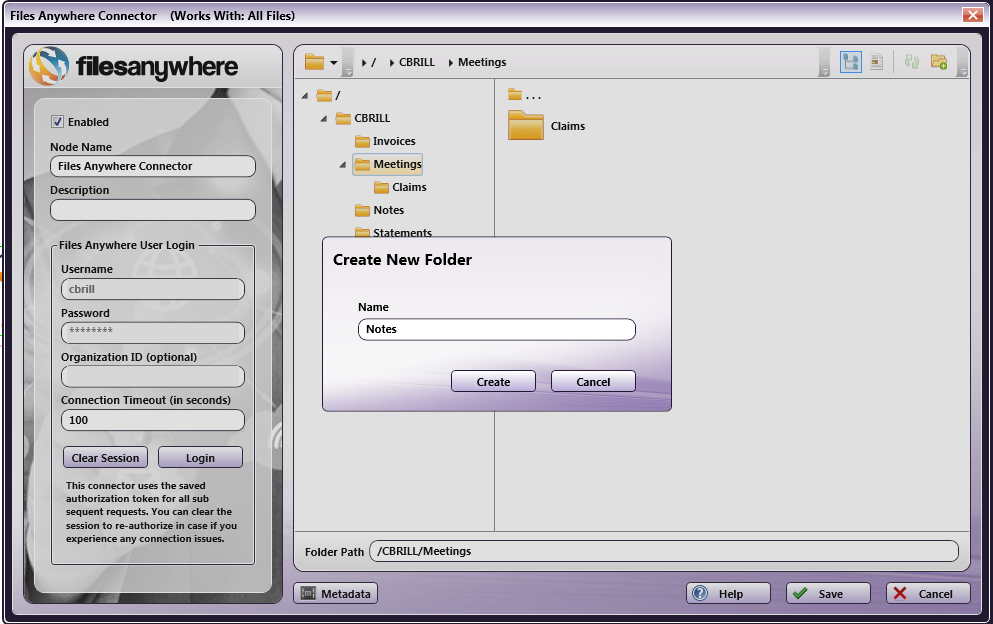Open Help

pyautogui.click(x=728, y=594)
